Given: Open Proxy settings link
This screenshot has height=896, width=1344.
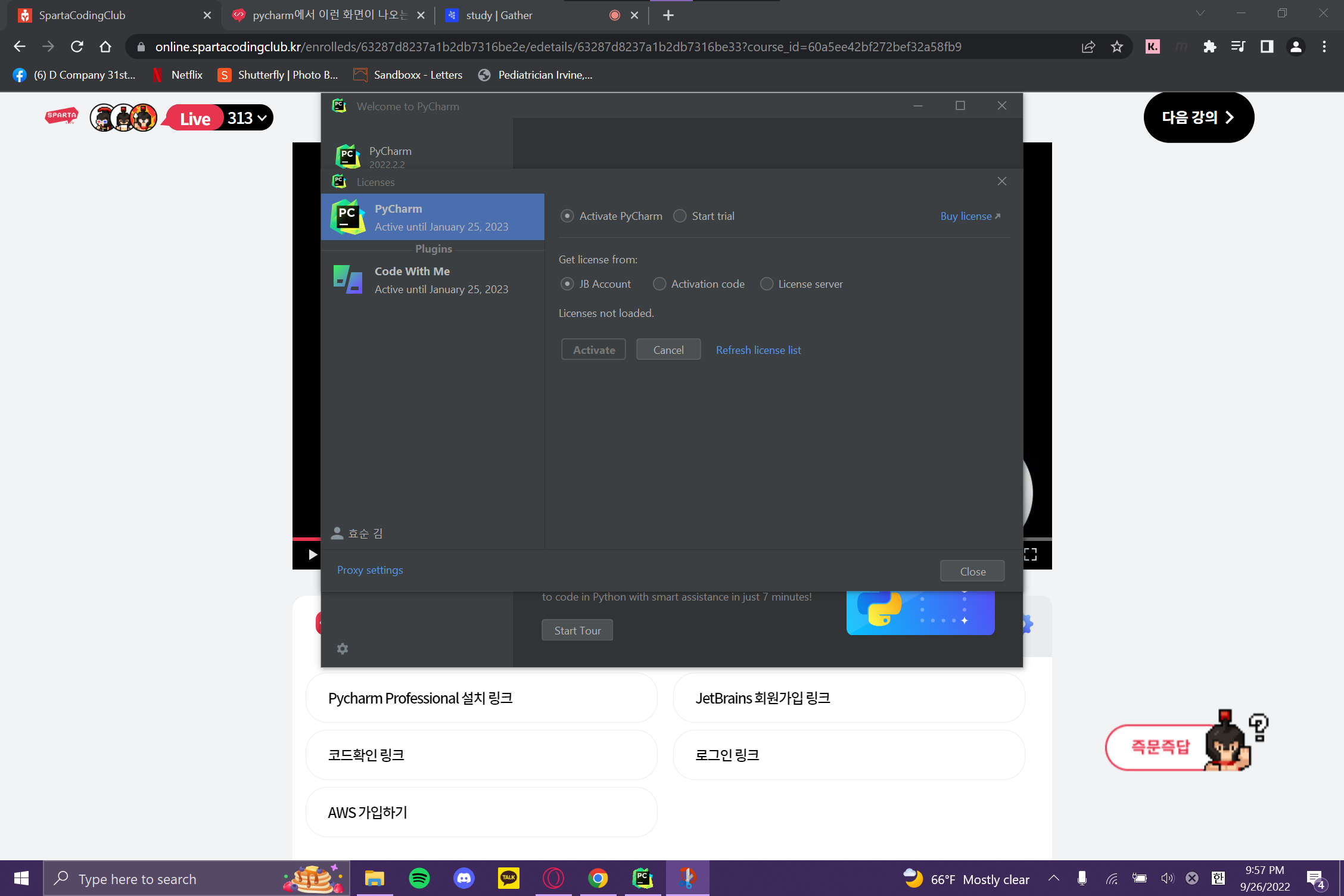Looking at the screenshot, I should click(x=370, y=570).
